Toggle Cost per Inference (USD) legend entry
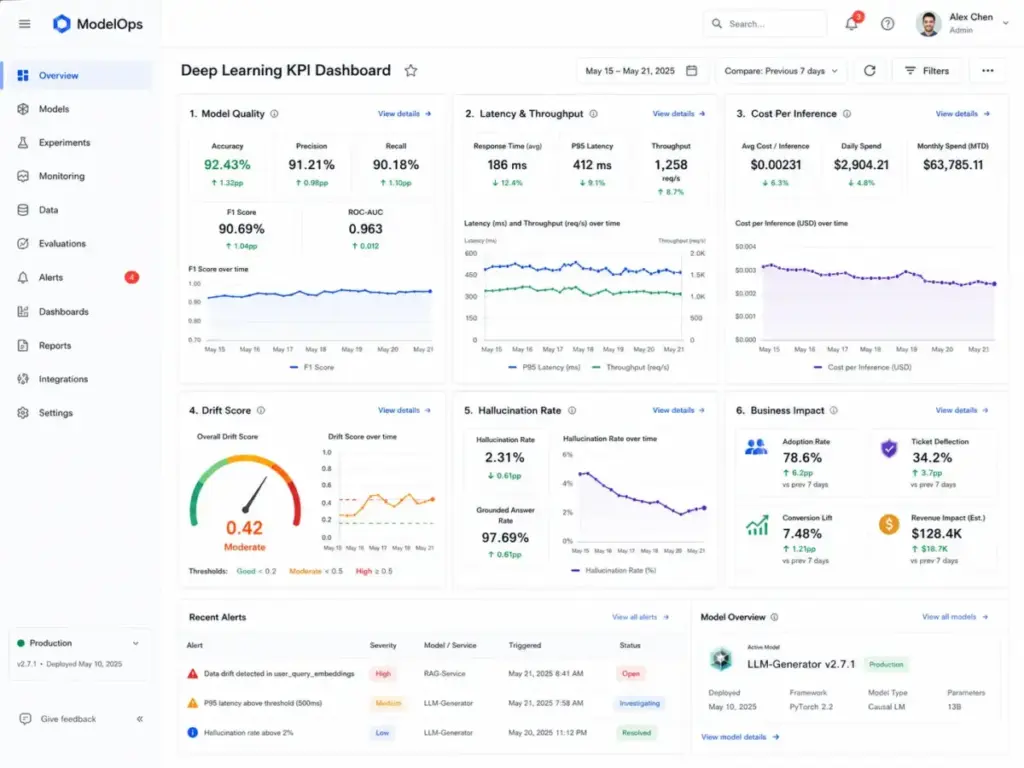This screenshot has height=768, width=1024. coord(863,367)
